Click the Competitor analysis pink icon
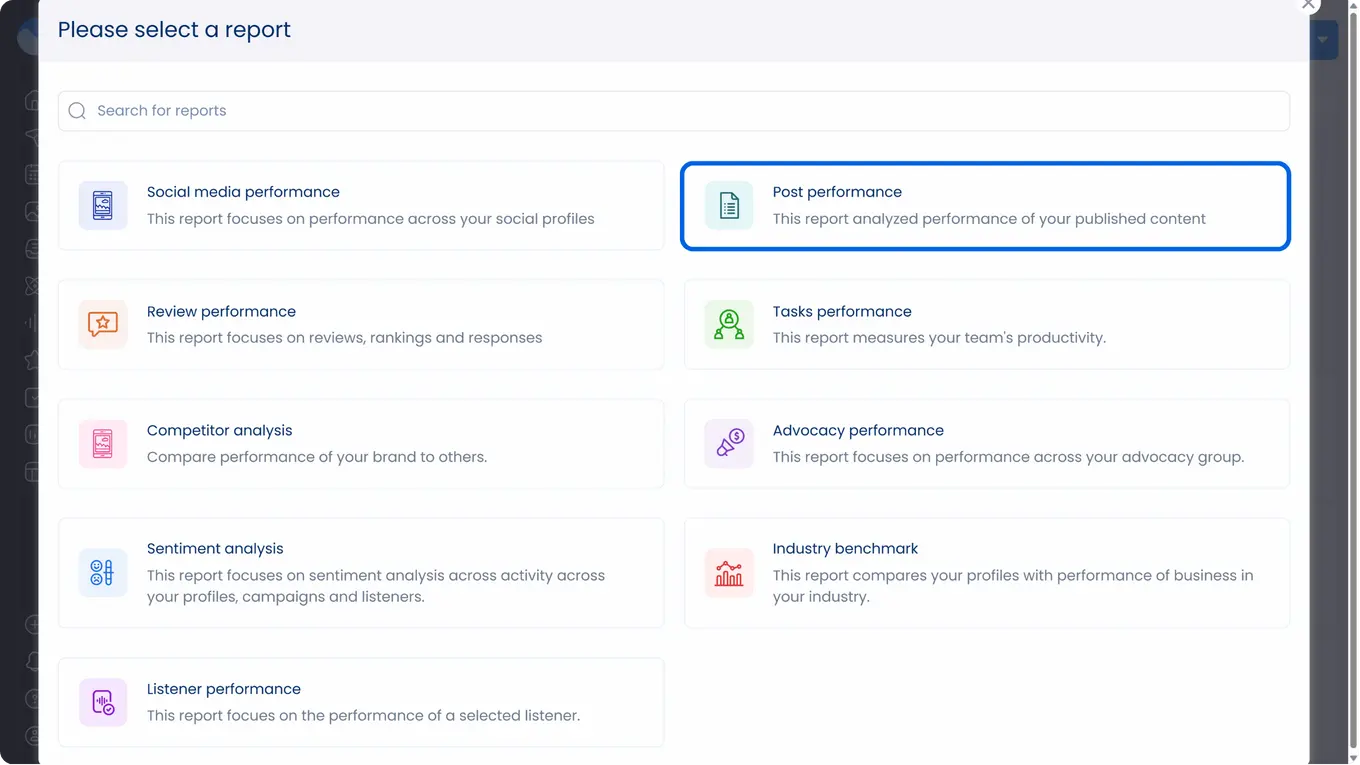1360x765 pixels. pos(103,444)
